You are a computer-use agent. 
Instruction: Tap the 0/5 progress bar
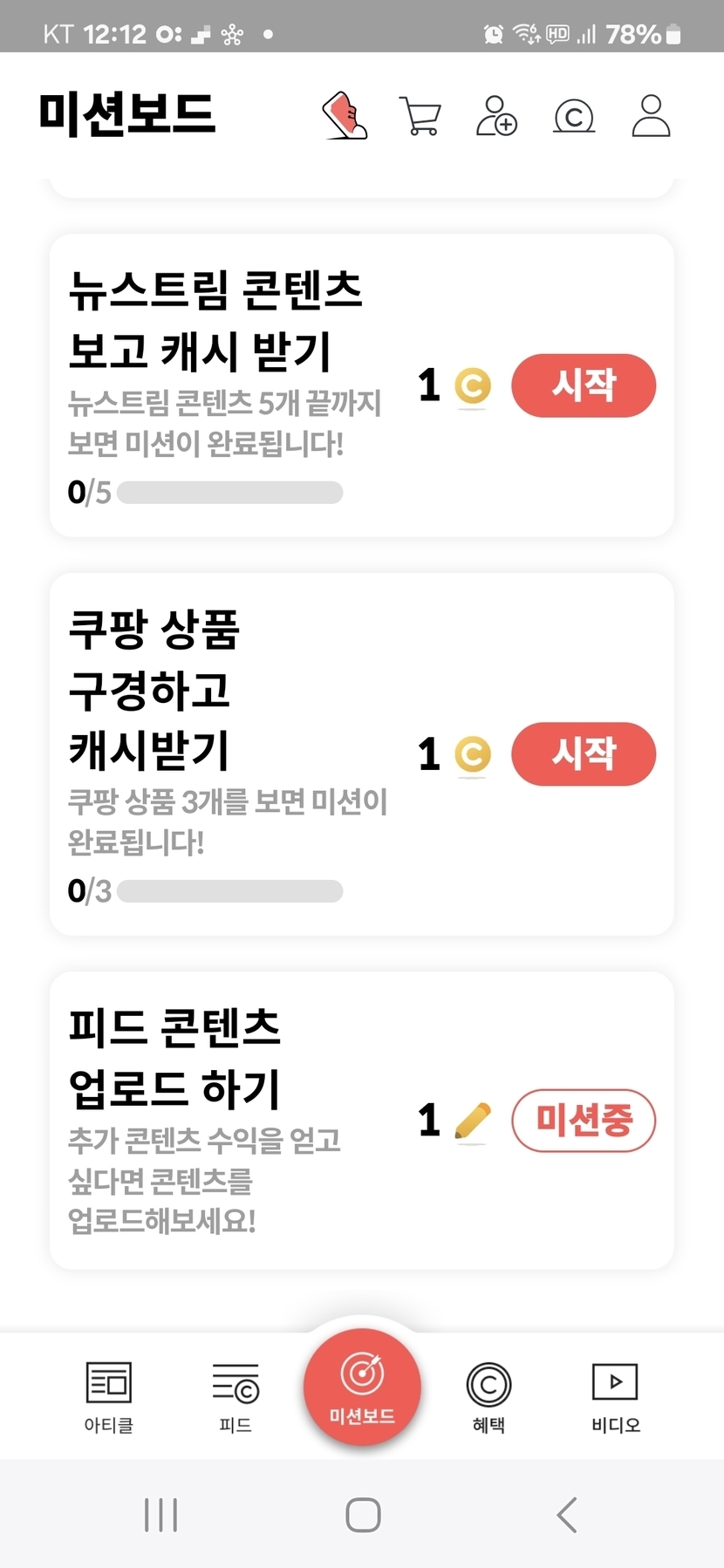(x=229, y=493)
